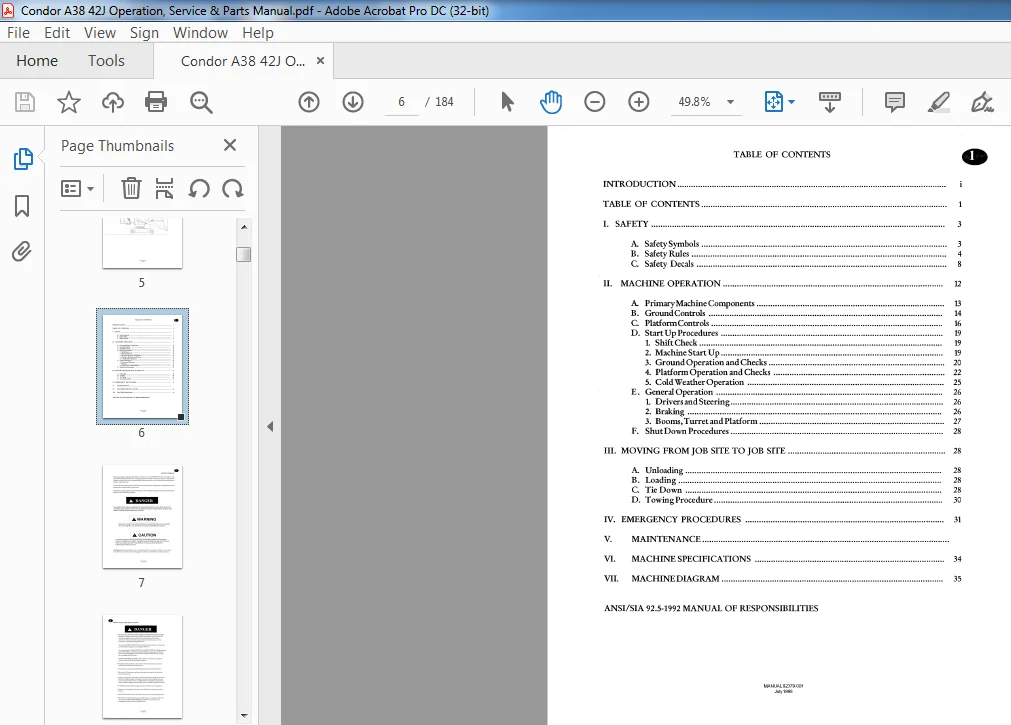The height and width of the screenshot is (725, 1011).
Task: Open the Edit menu
Action: (57, 33)
